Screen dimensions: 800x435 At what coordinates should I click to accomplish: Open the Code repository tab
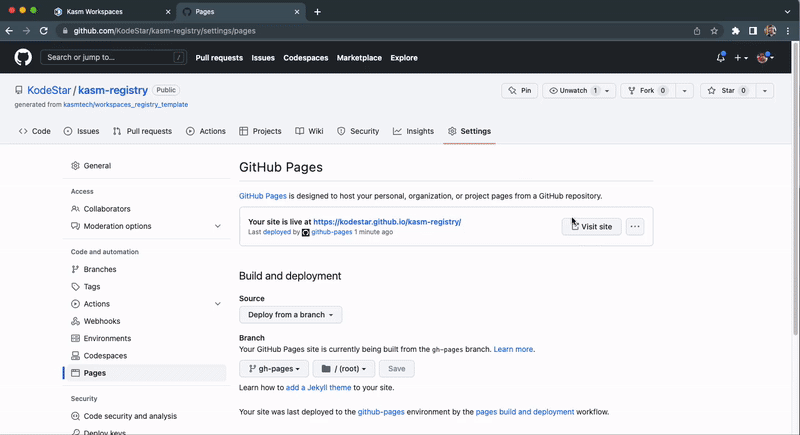point(35,131)
